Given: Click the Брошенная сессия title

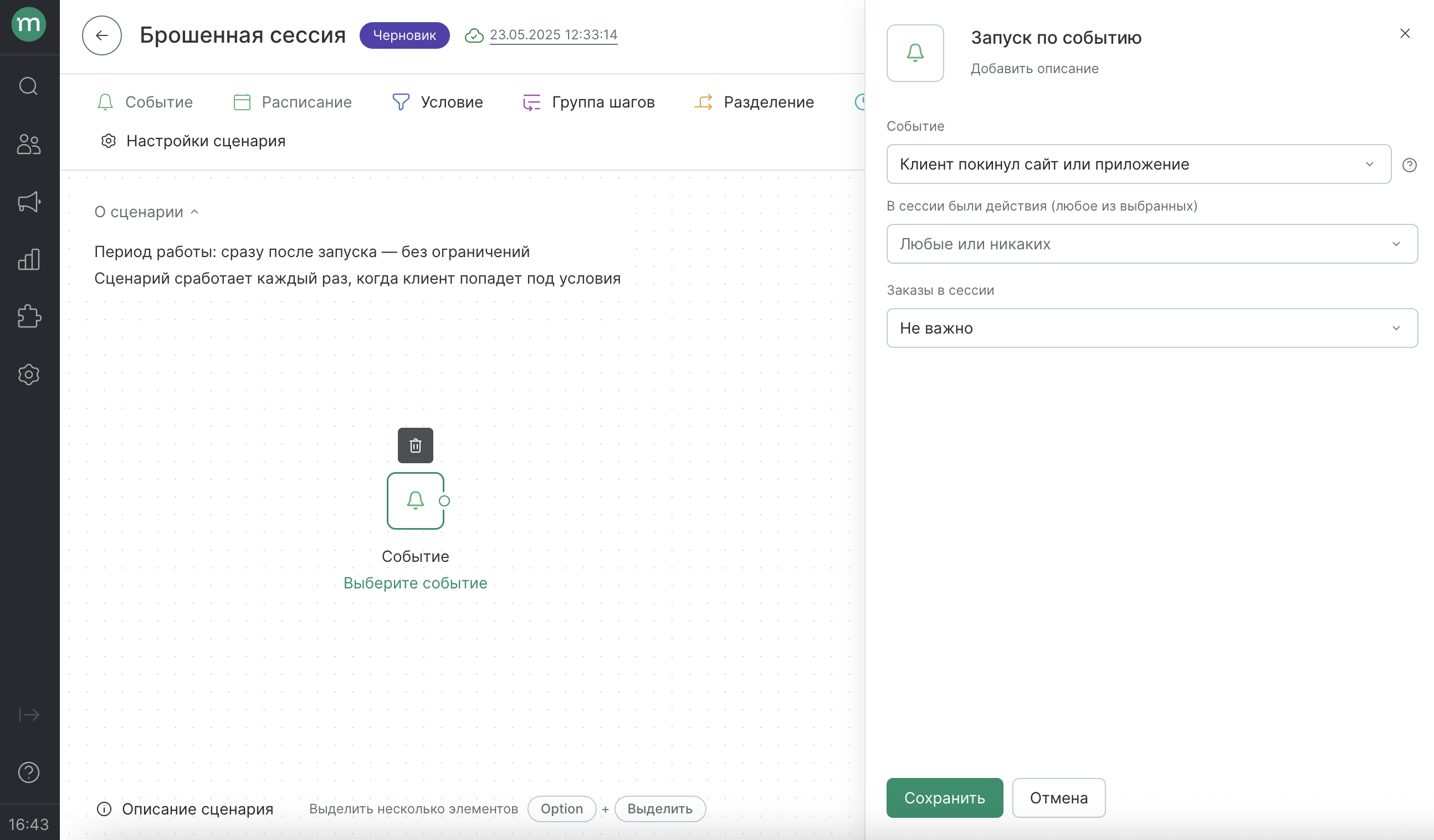Looking at the screenshot, I should point(243,35).
